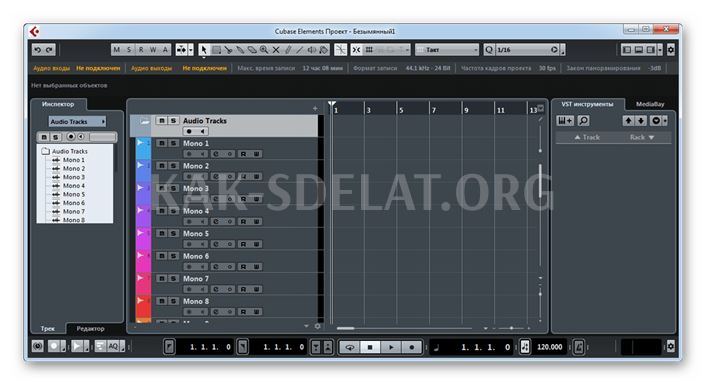Switch to the MediaBay tab
Screen dimensions: 706x385
pyautogui.click(x=650, y=104)
